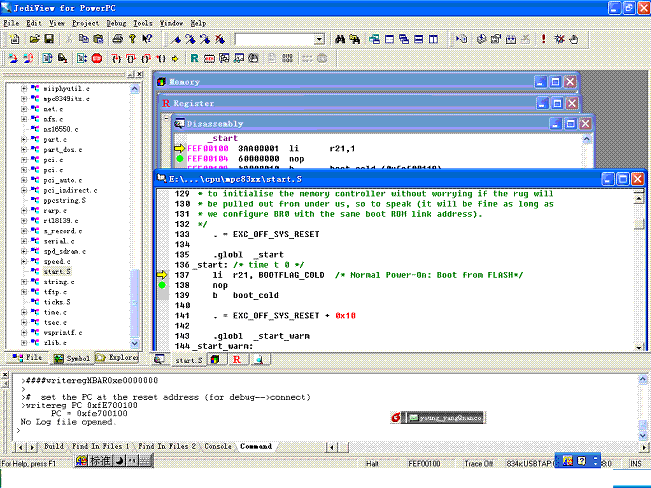Open the Debug menu
Screen dimensions: 651x488
[x=116, y=23]
